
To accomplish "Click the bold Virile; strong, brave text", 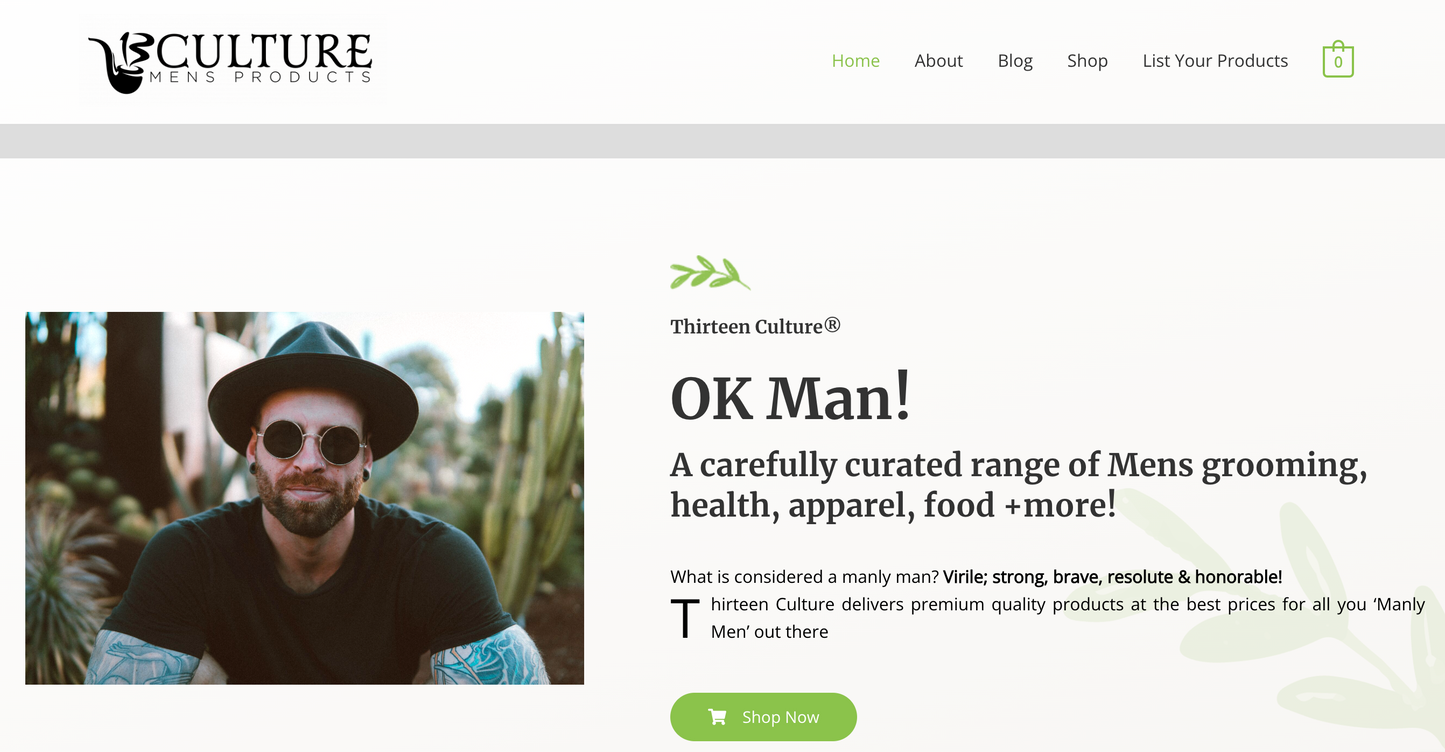I will (1112, 577).
